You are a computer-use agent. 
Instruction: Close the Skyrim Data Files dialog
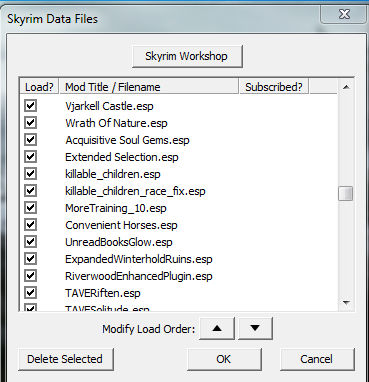(x=344, y=14)
